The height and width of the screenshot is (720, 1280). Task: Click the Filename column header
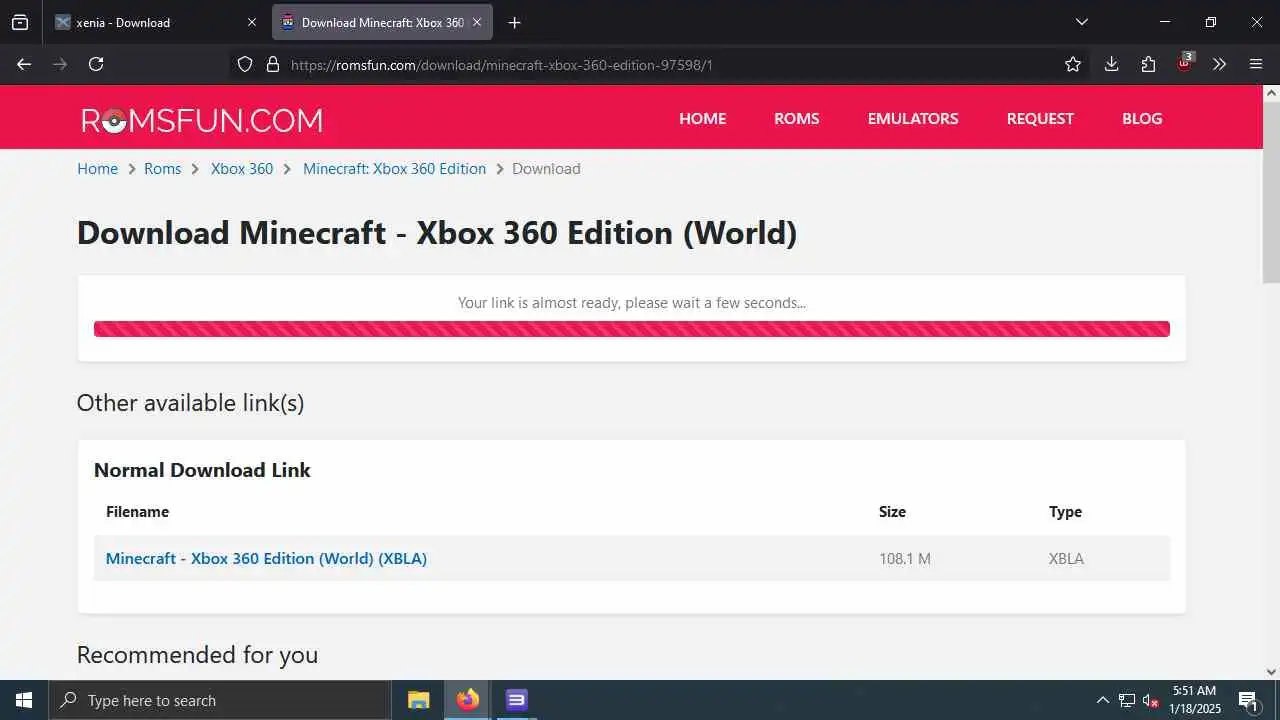click(137, 512)
